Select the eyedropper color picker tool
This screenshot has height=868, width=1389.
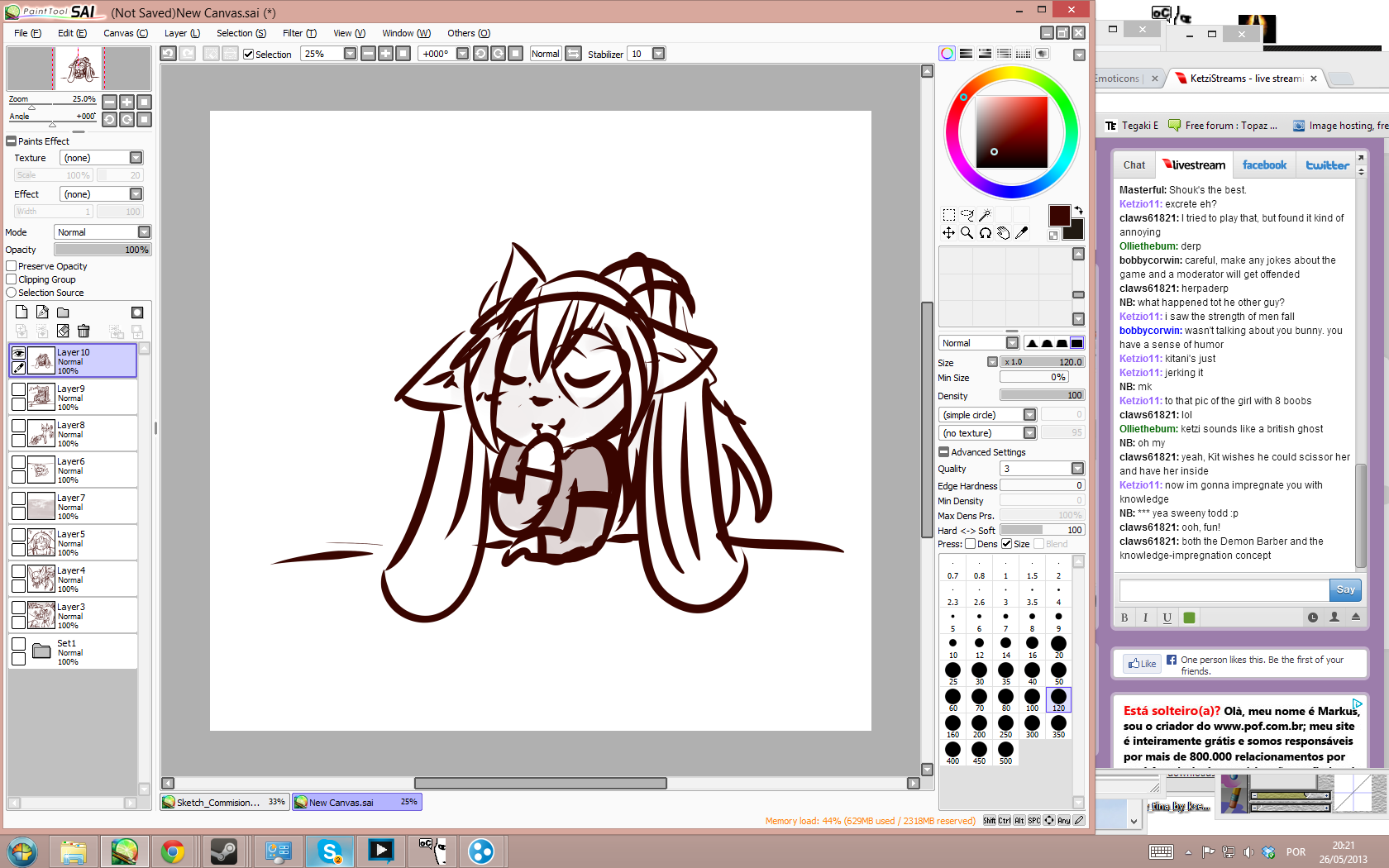[x=1022, y=233]
